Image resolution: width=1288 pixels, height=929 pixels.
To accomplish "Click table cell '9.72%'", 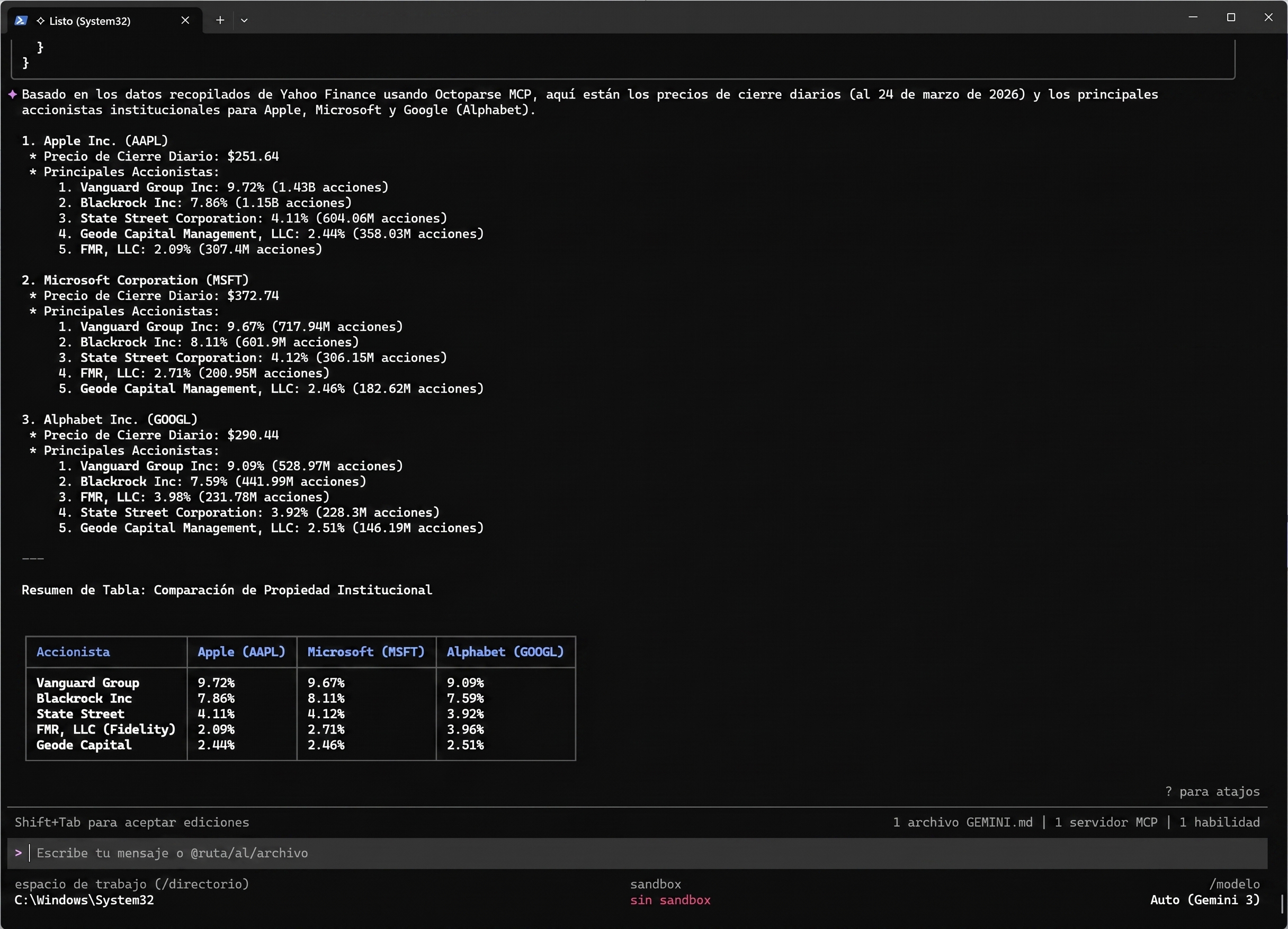I will tap(216, 683).
